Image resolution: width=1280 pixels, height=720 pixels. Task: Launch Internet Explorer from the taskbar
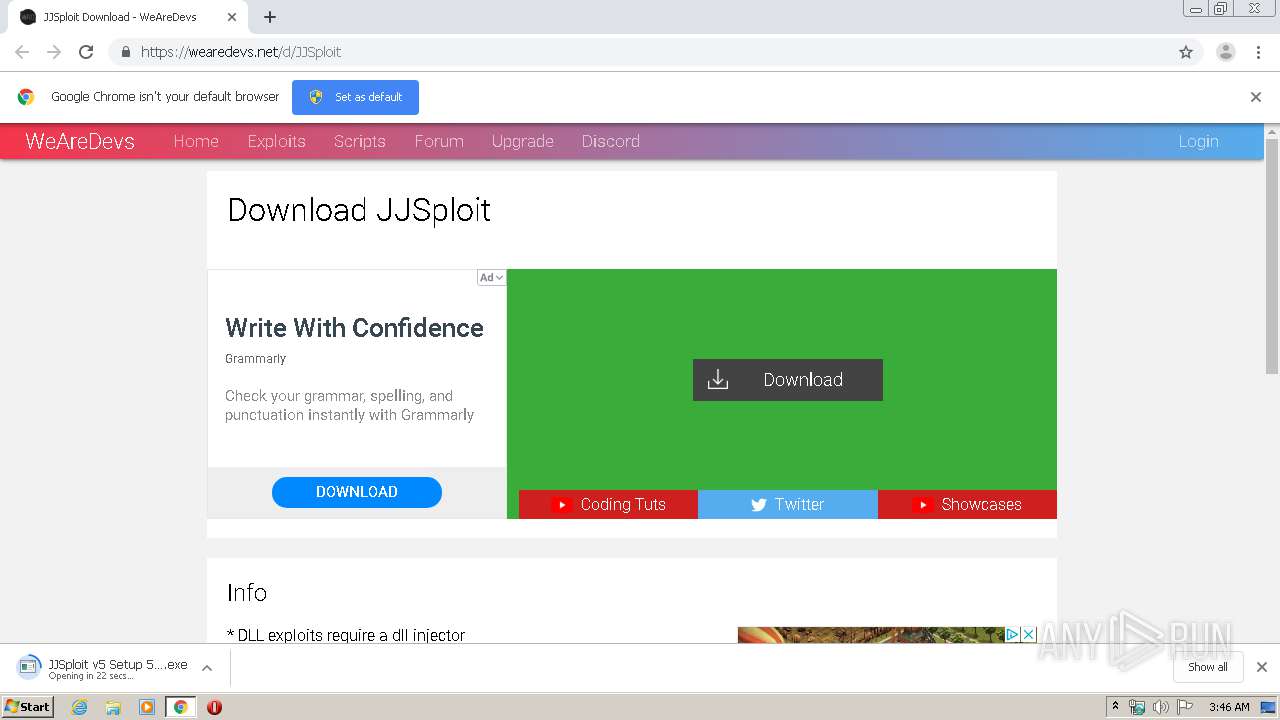click(x=79, y=707)
